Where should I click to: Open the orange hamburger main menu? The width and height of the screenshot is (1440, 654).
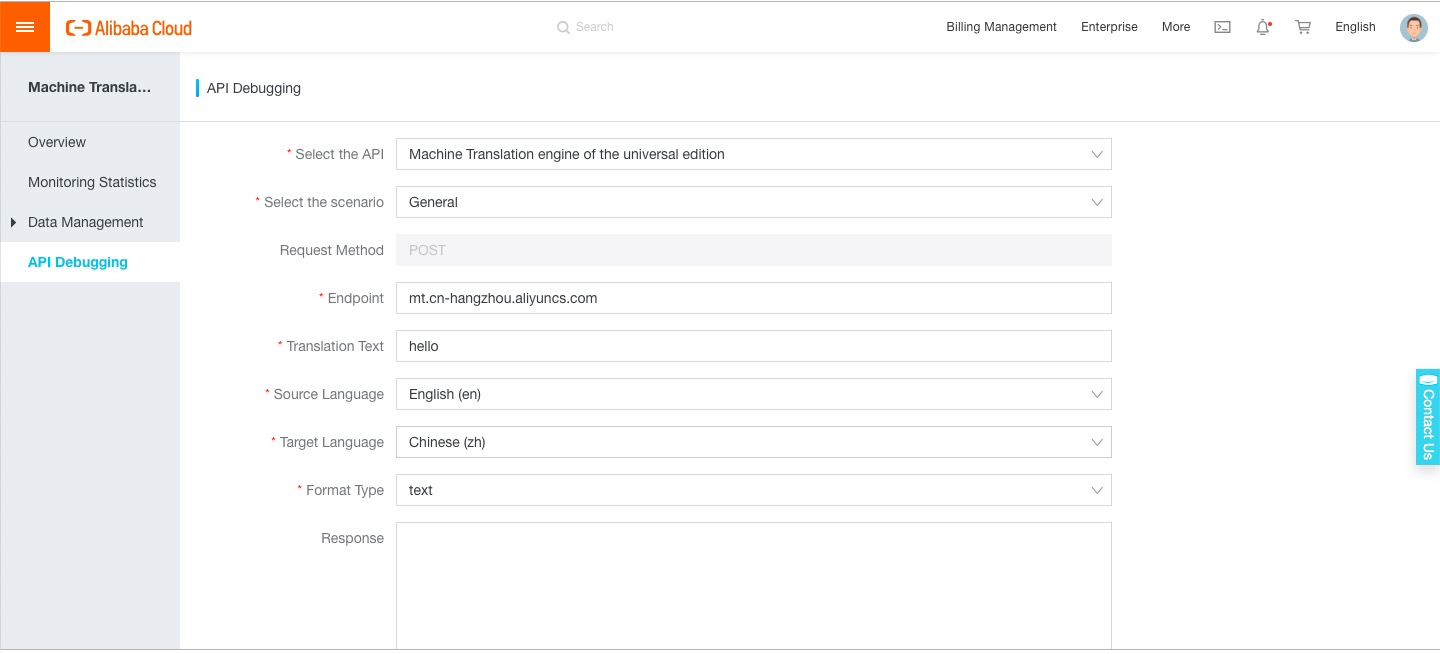25,27
